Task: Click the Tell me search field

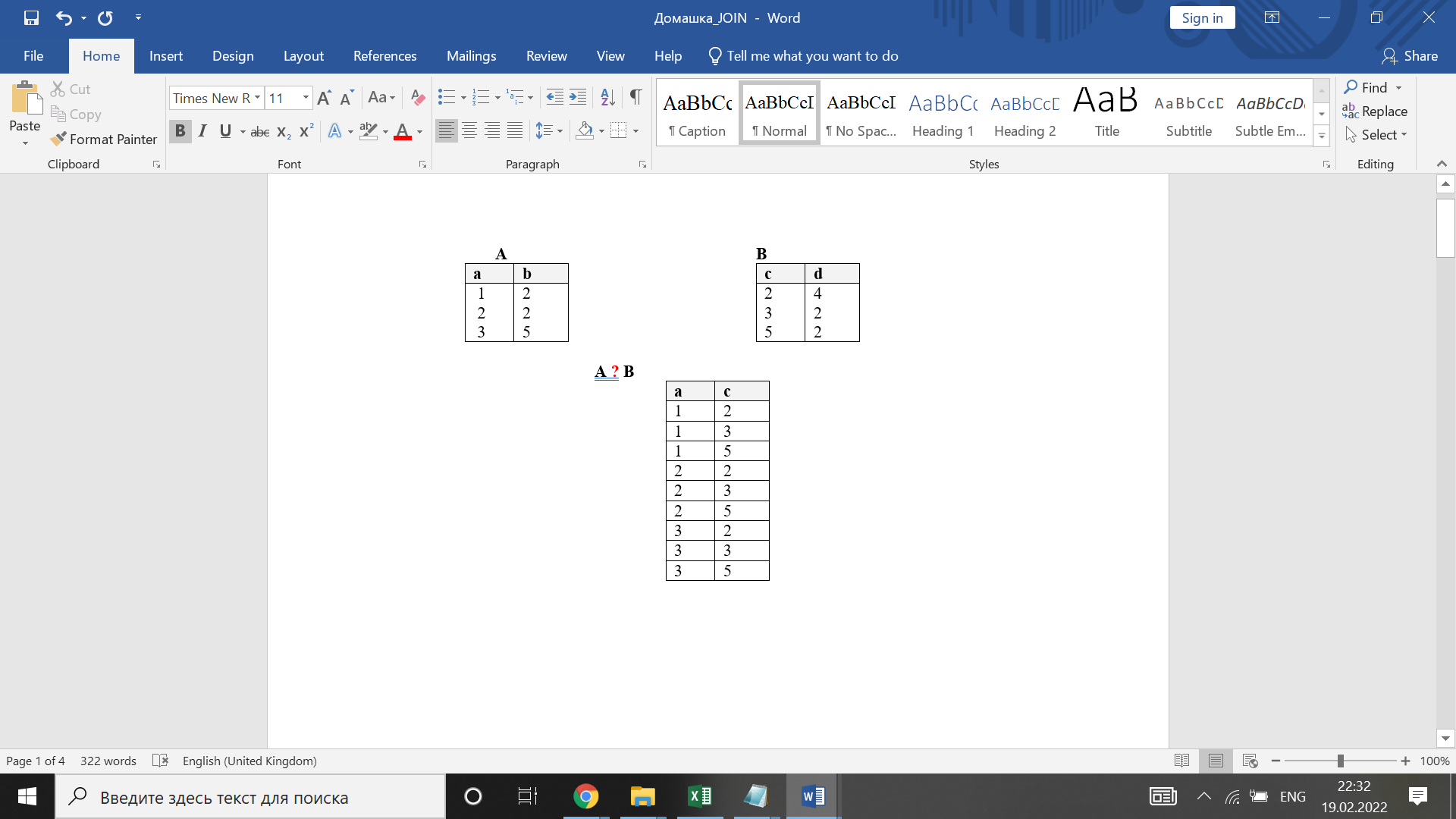Action: coord(803,56)
